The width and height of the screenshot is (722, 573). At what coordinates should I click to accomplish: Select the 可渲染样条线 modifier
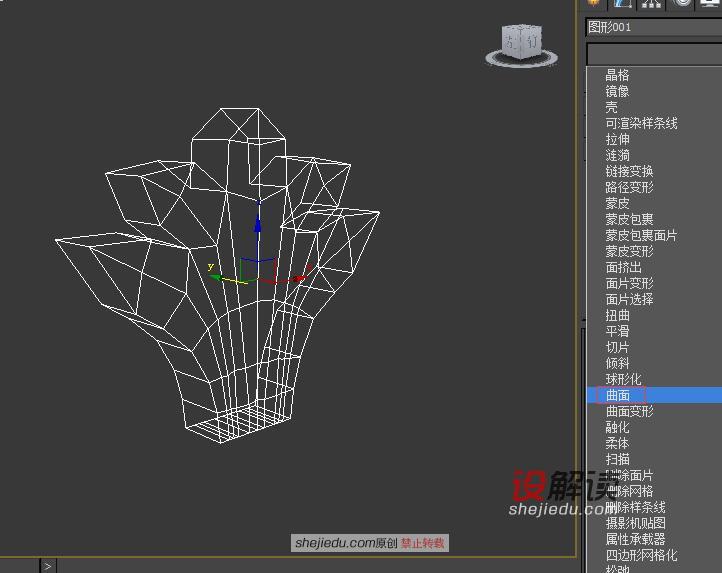641,123
